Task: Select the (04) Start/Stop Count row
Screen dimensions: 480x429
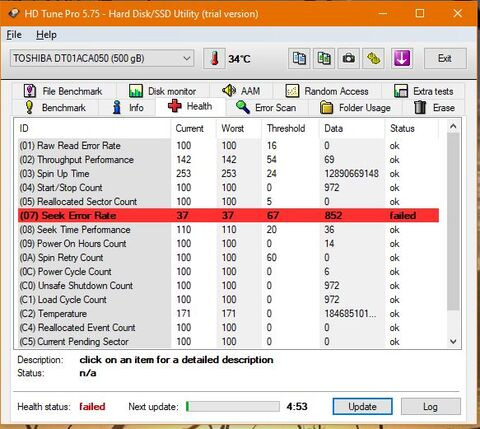Action: (228, 188)
